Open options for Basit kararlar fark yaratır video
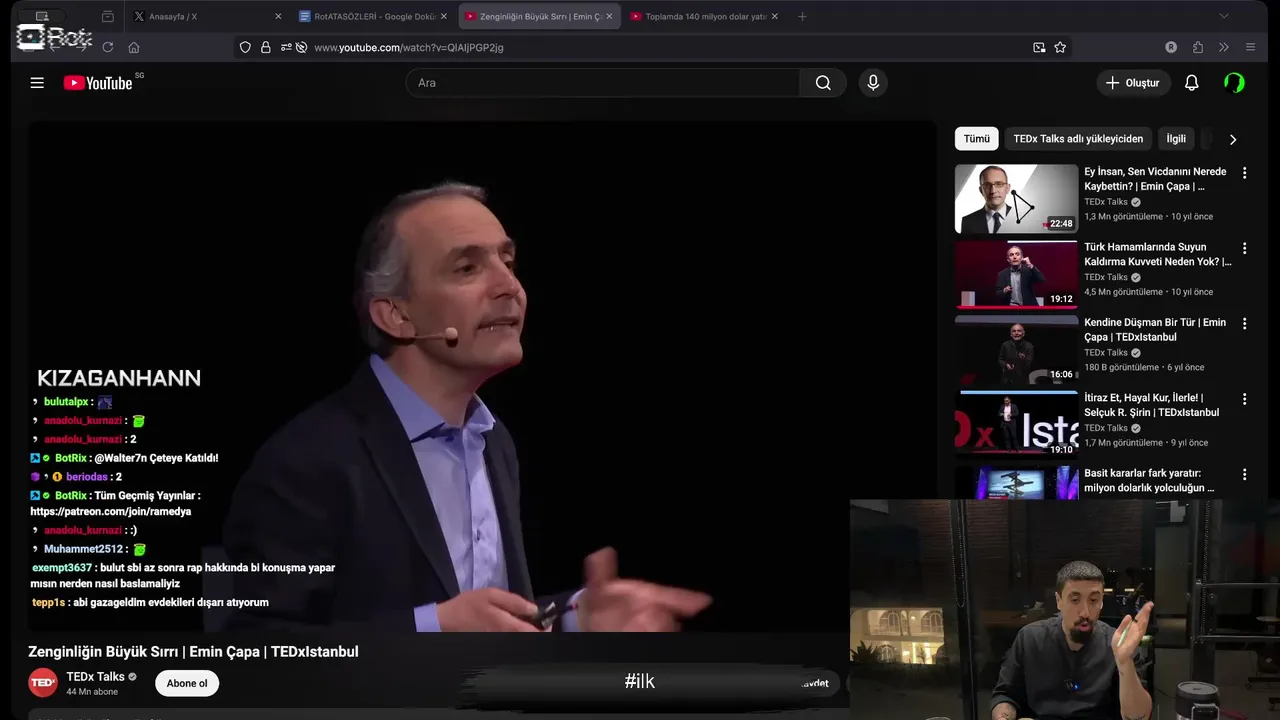 pyautogui.click(x=1244, y=475)
